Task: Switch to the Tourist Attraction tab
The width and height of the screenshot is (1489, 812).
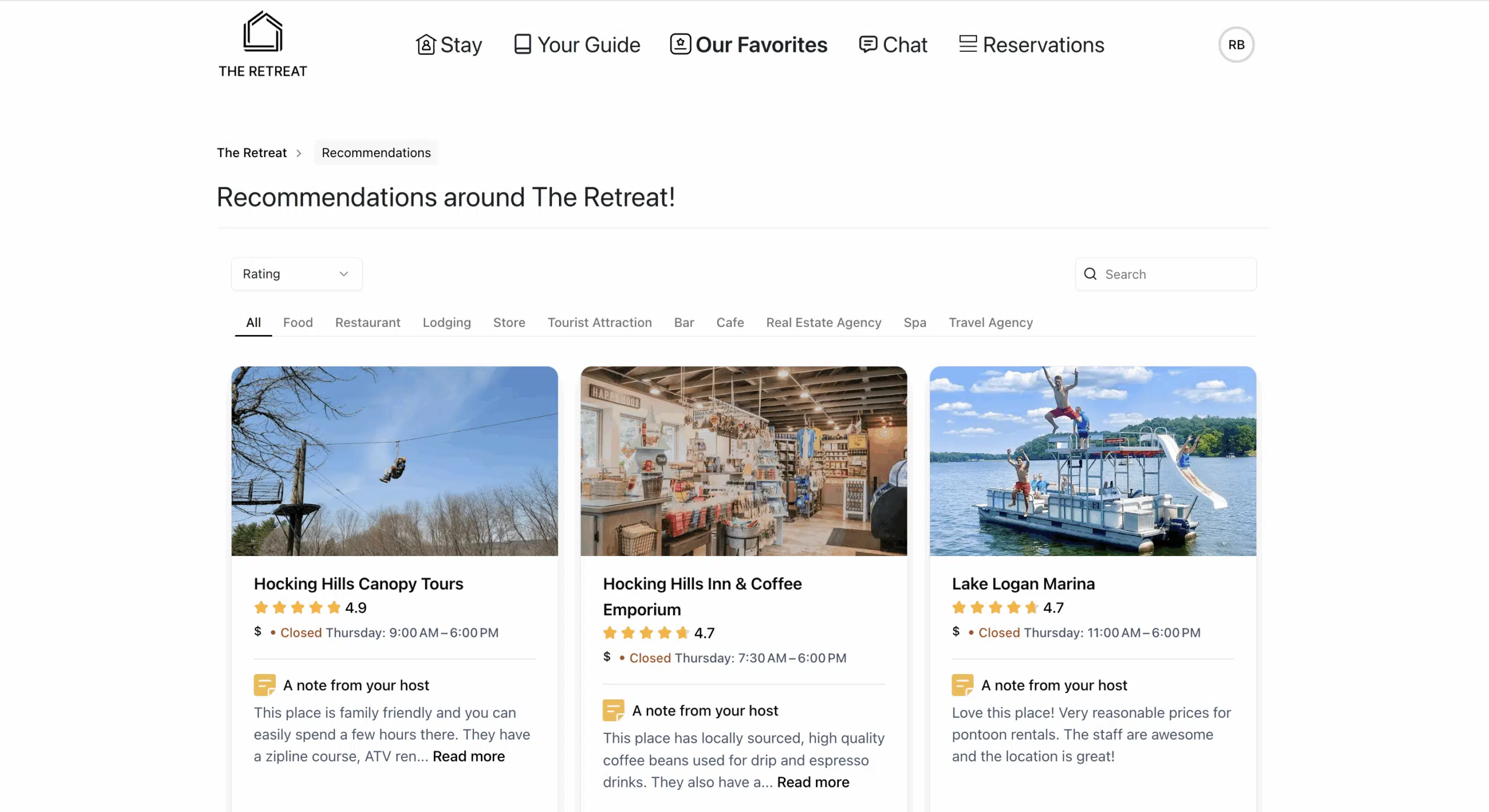Action: 600,322
